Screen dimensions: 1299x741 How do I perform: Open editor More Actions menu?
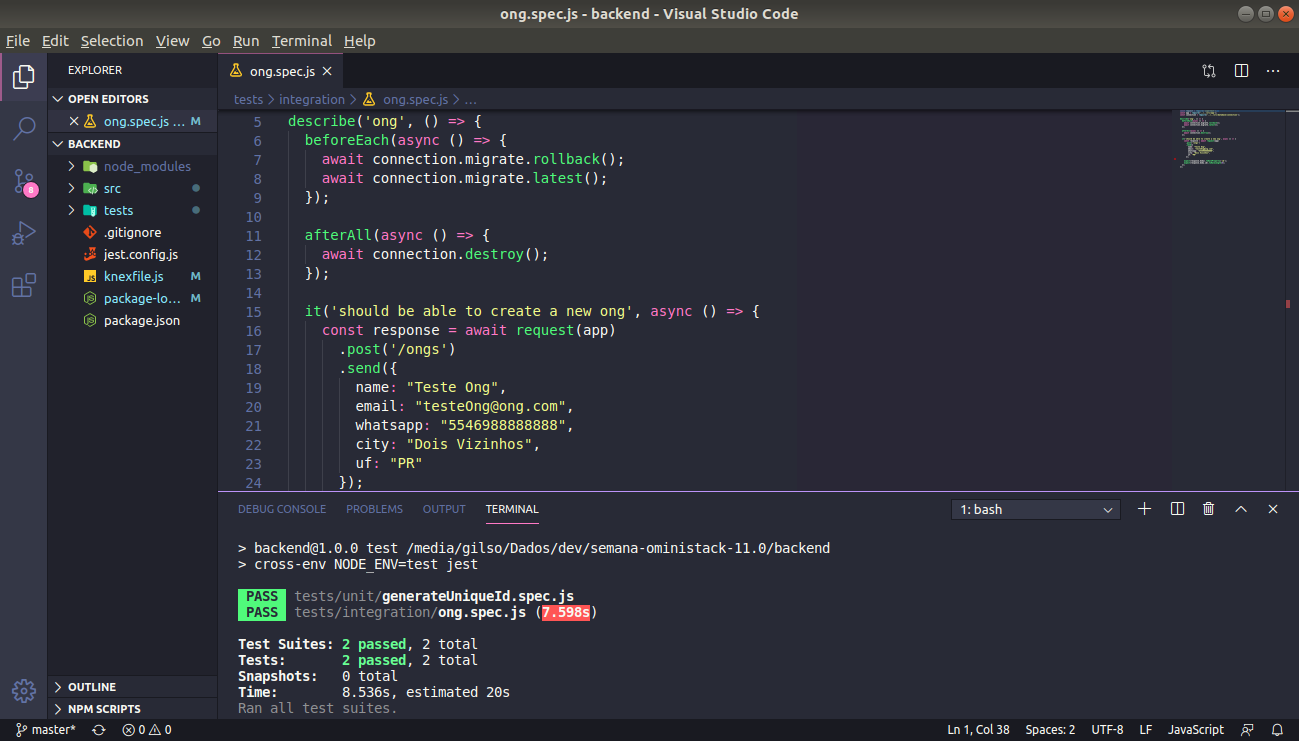[1273, 71]
